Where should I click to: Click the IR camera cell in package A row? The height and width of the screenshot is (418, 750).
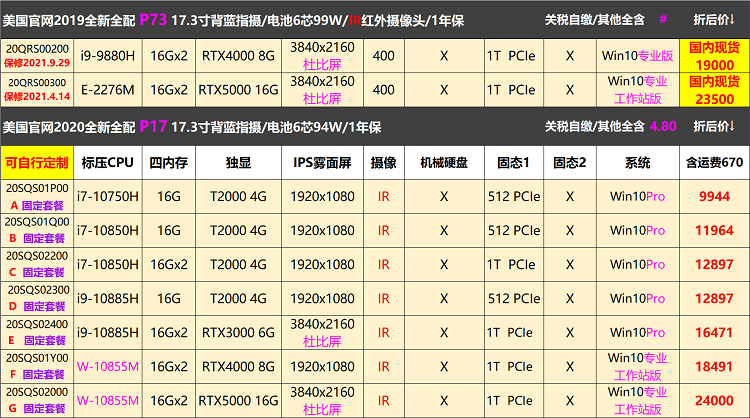(384, 197)
